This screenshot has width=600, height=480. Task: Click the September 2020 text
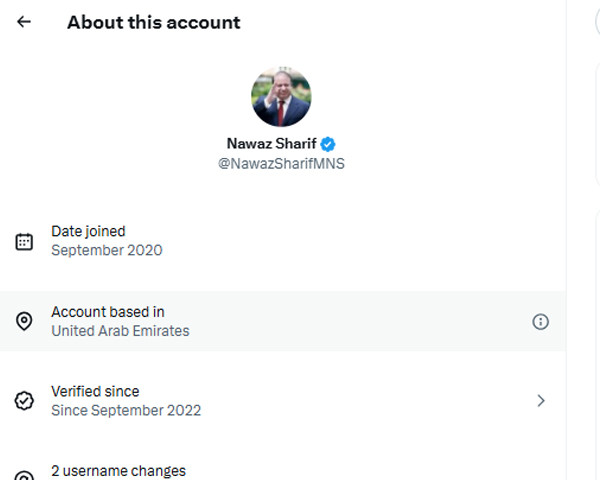[x=106, y=250]
